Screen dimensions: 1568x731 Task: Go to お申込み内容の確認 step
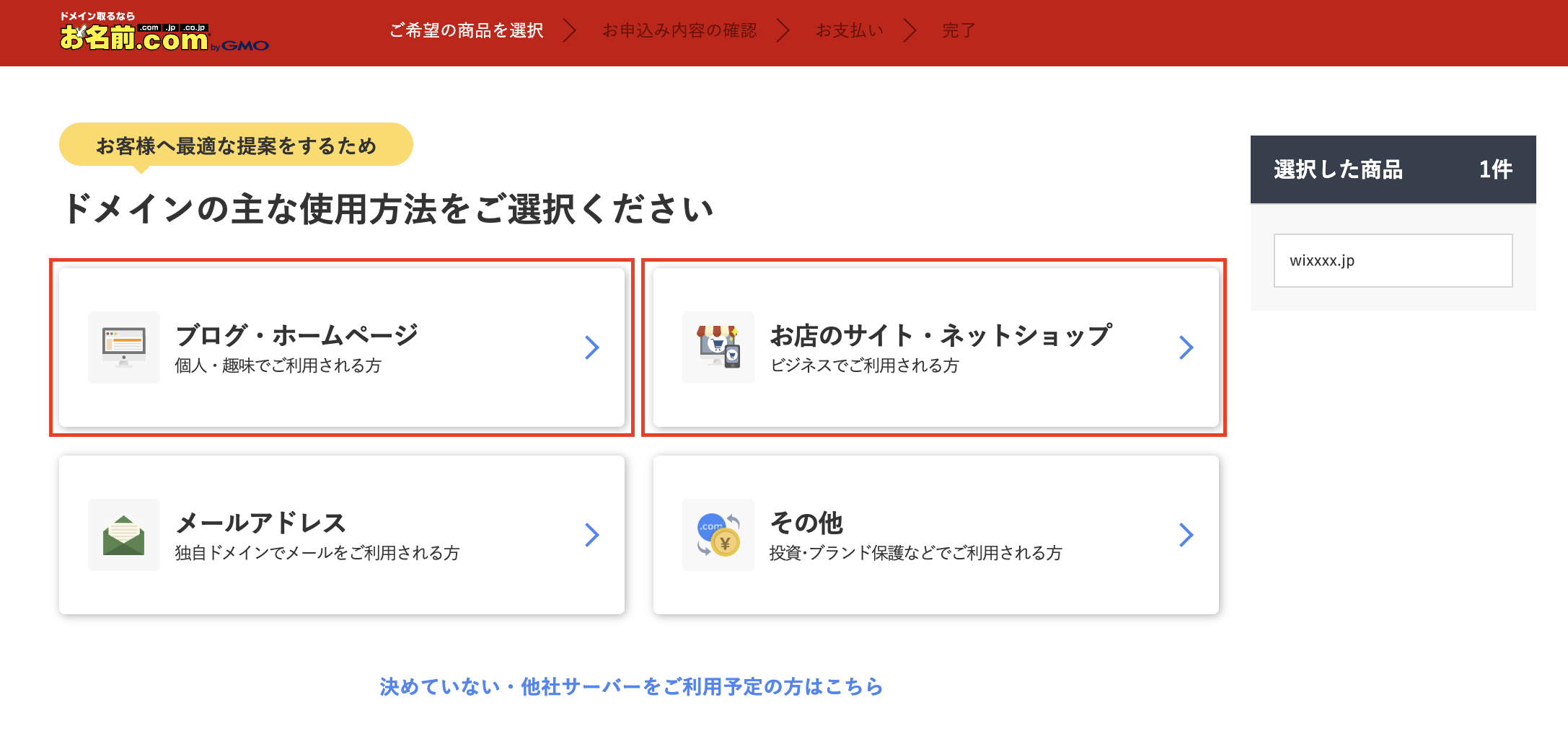[679, 30]
